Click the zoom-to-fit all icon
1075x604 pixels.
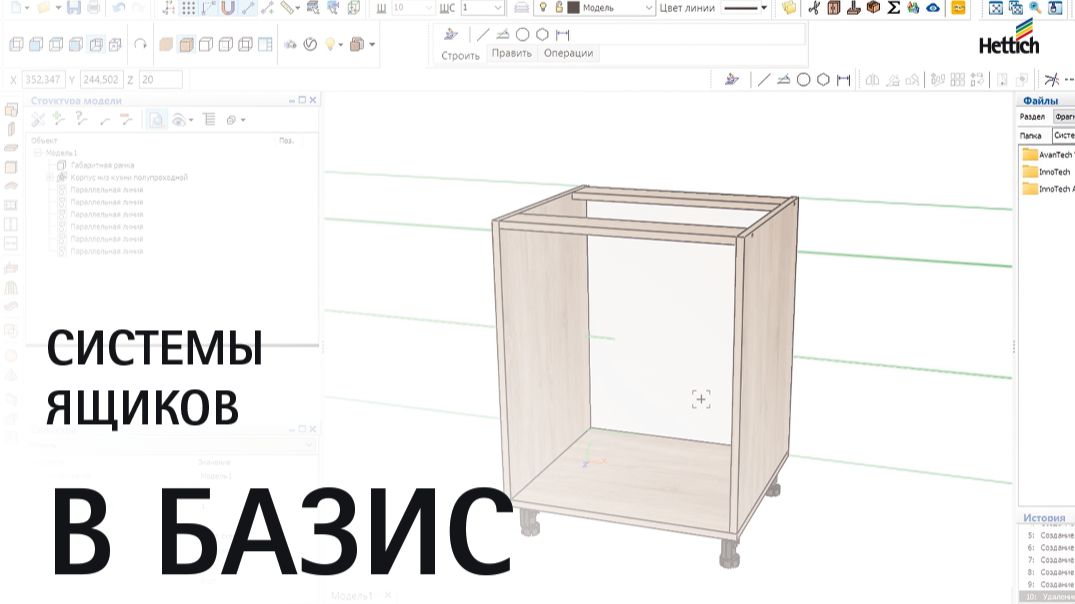tap(995, 8)
